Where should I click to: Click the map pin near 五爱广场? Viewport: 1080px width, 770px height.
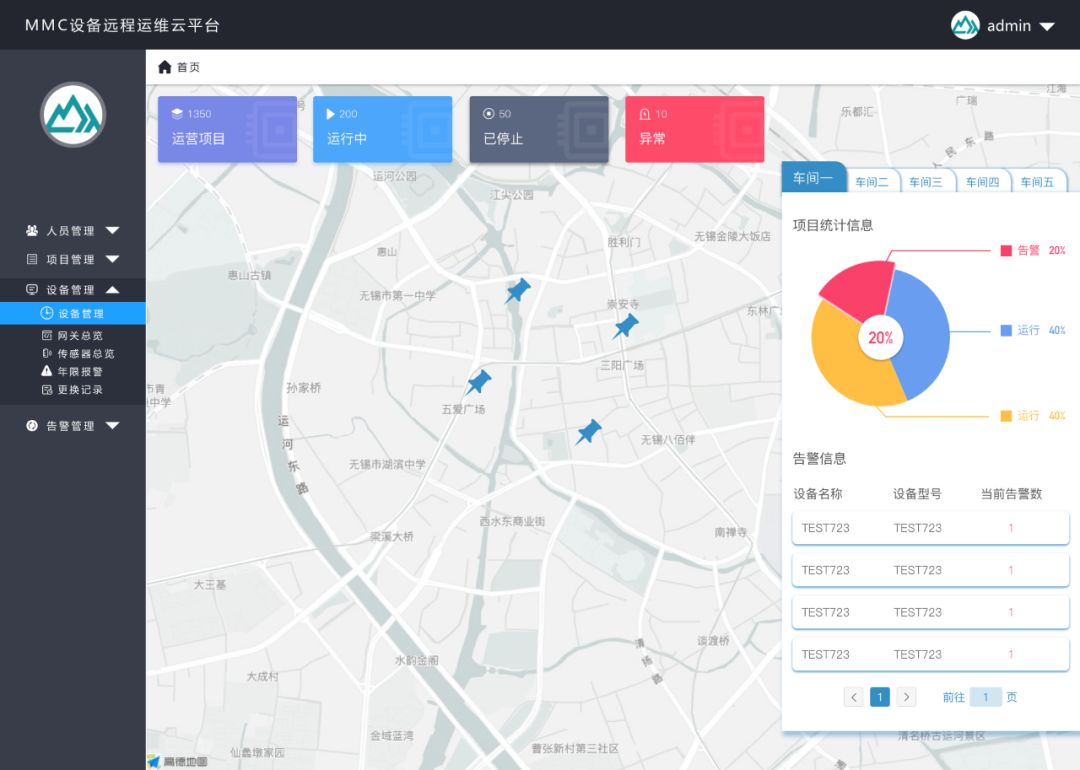click(x=478, y=383)
